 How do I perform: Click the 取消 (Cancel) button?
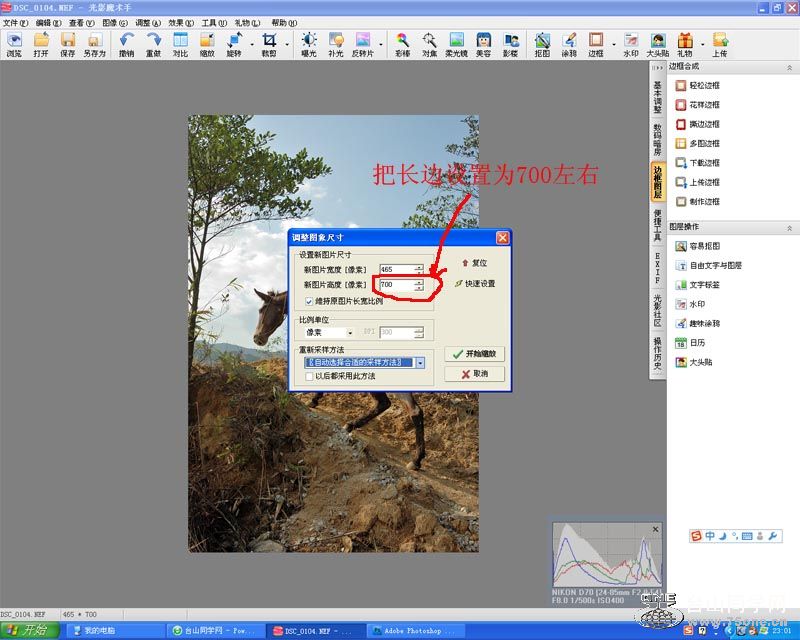pos(473,373)
